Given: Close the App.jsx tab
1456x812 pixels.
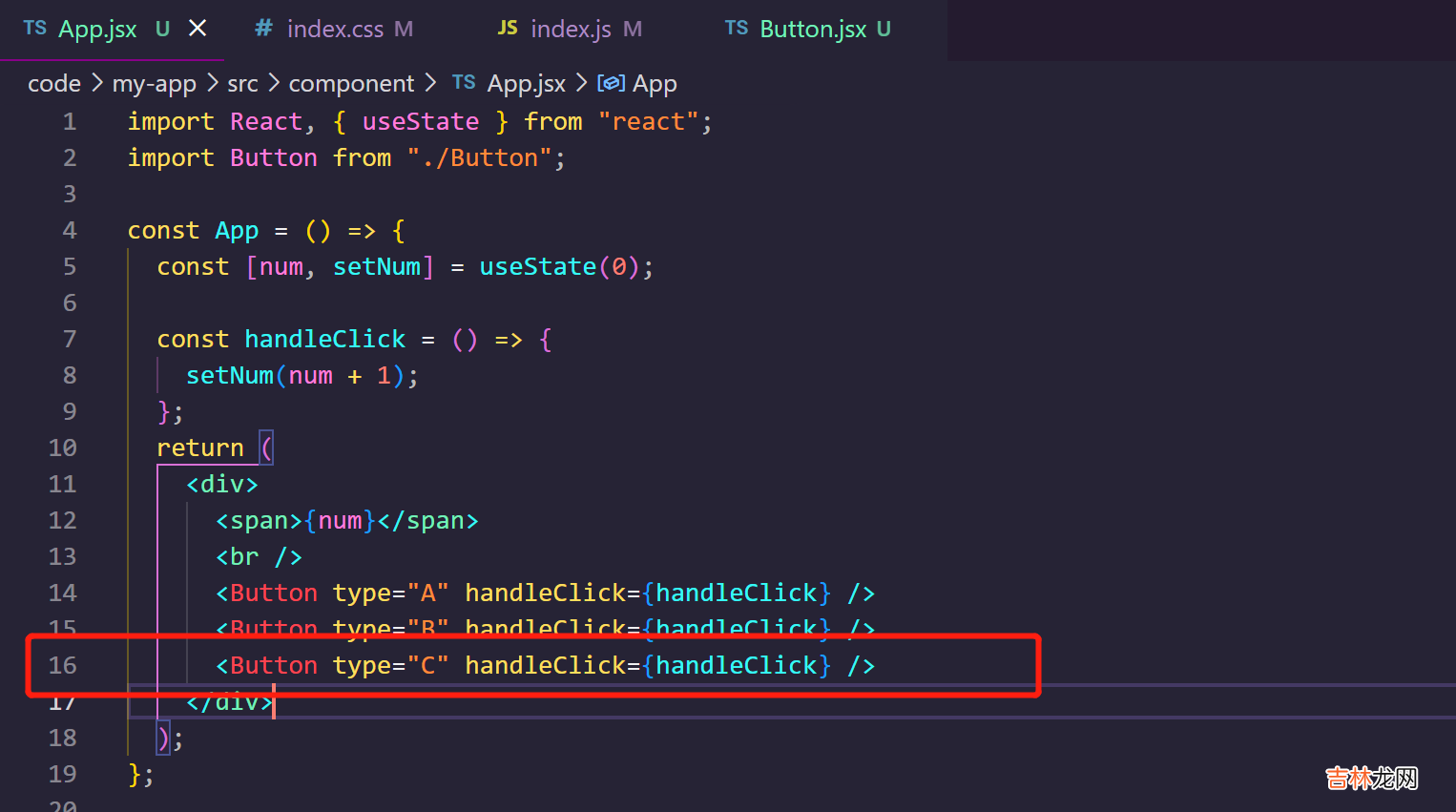Looking at the screenshot, I should (198, 29).
